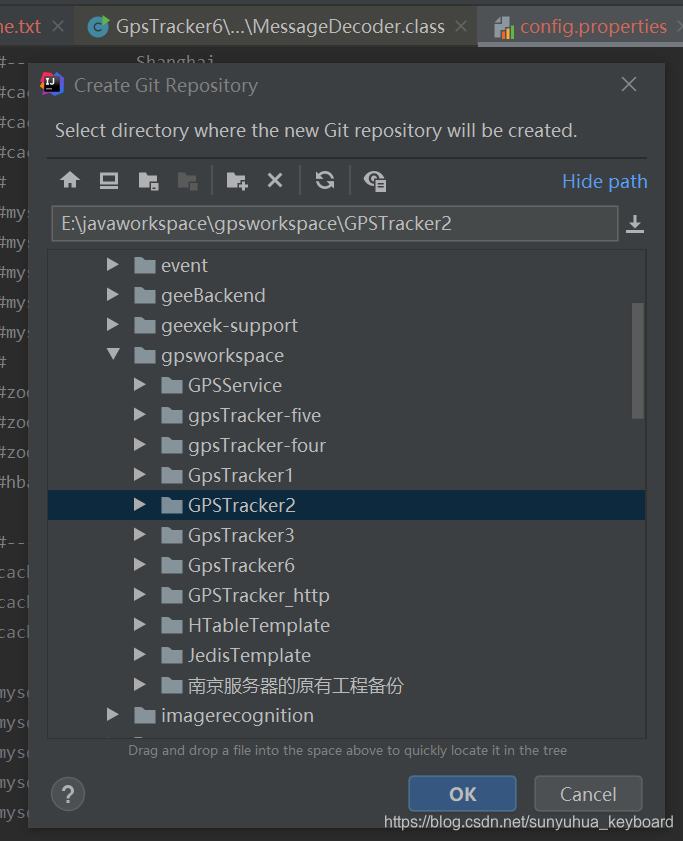The image size is (683, 841).
Task: Go to the Home directory icon
Action: click(x=70, y=180)
